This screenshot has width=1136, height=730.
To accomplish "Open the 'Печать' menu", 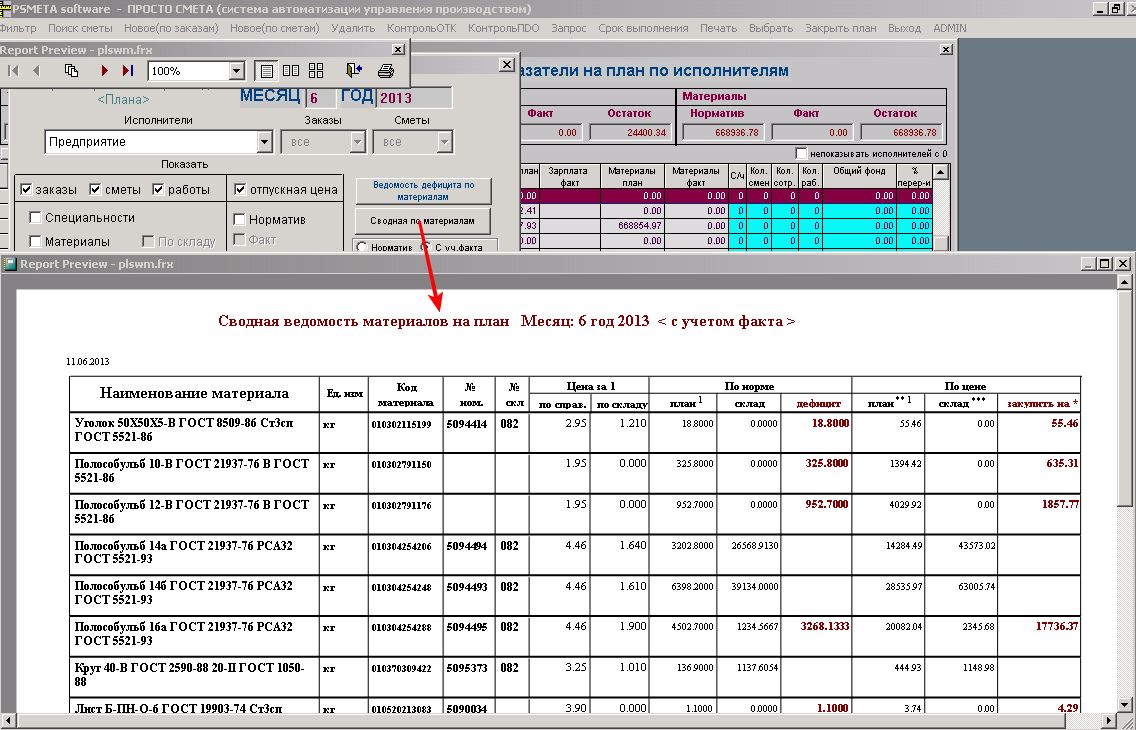I will pyautogui.click(x=718, y=28).
